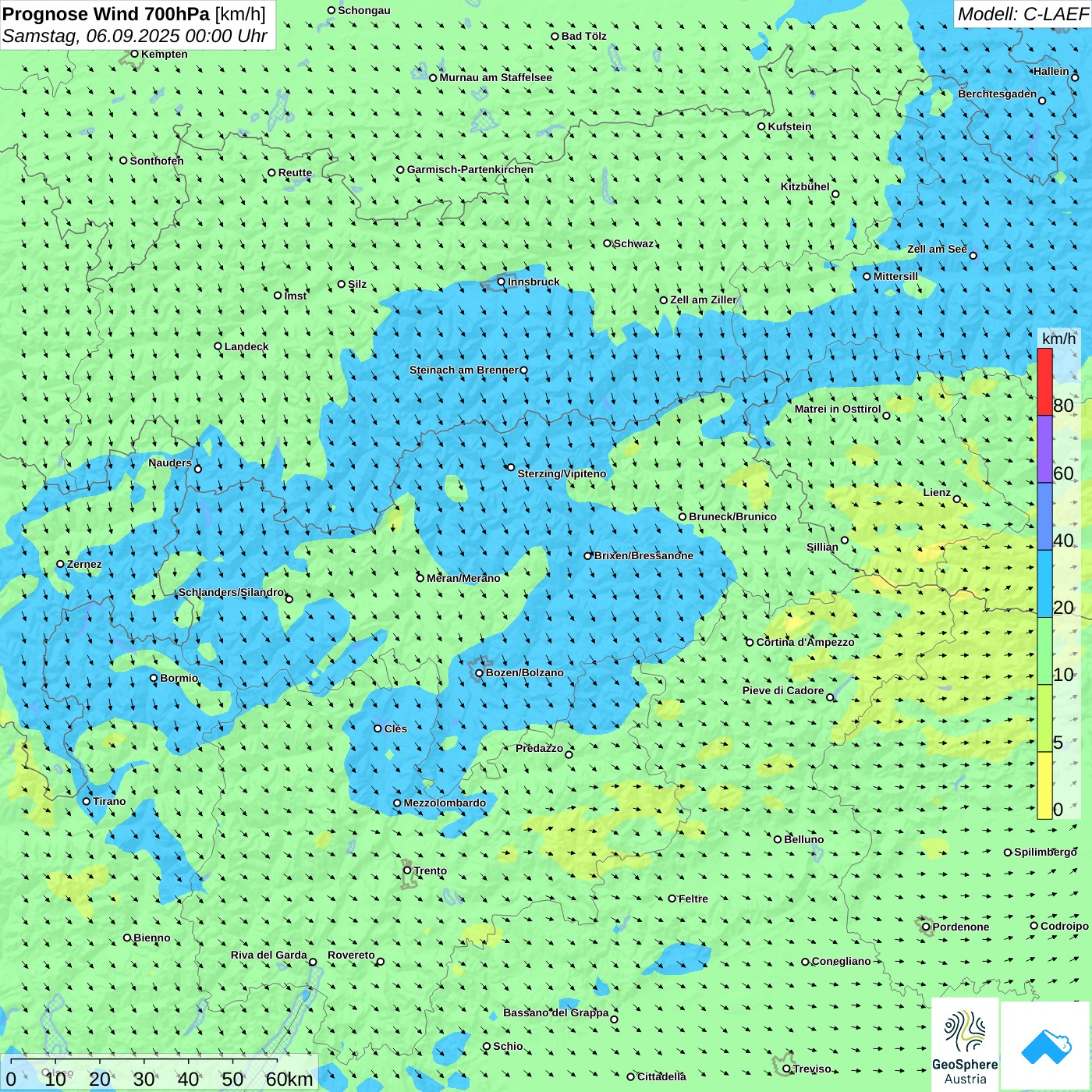
Task: Click the 'Hallein' label
Action: 1051,71
